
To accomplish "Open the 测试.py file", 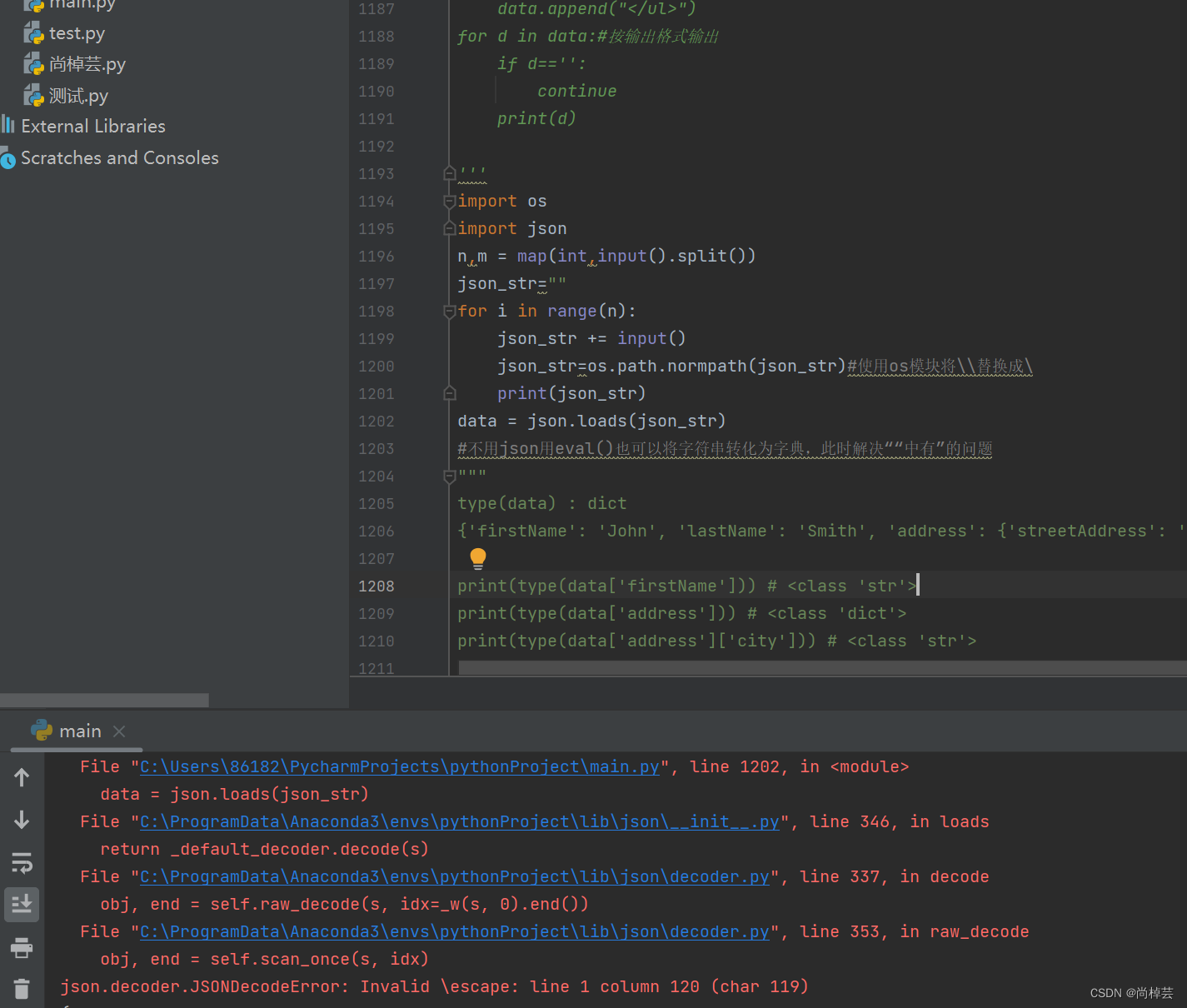I will [x=78, y=96].
